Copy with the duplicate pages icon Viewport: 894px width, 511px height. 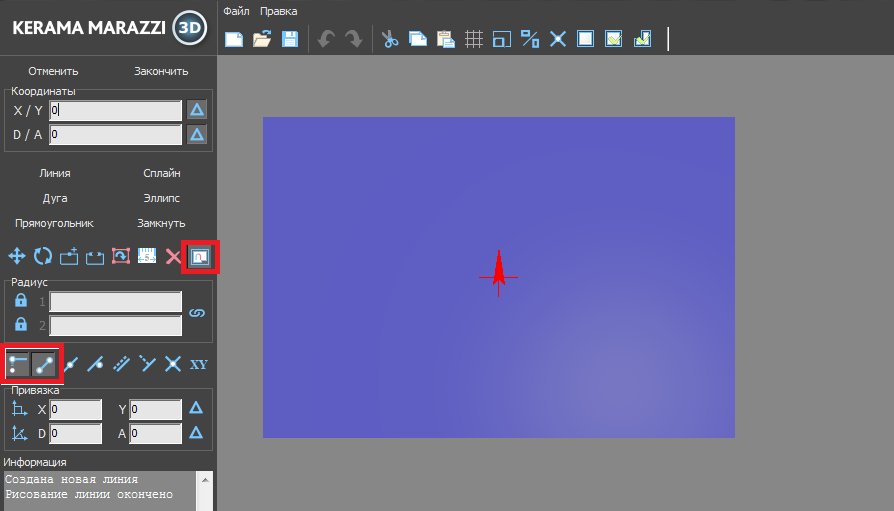[x=418, y=39]
